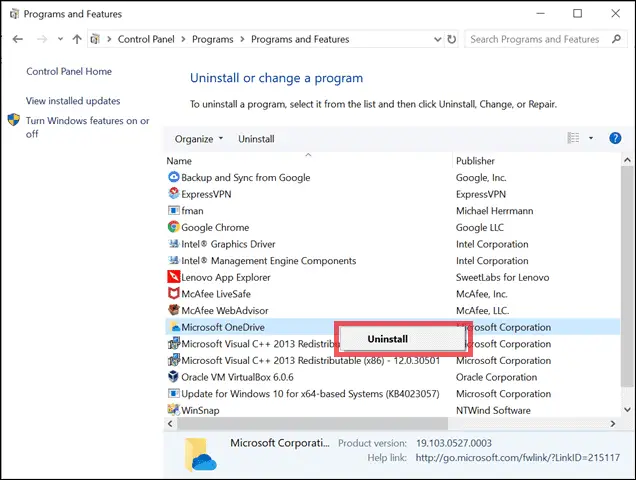This screenshot has width=636, height=480.
Task: Refresh the Programs and Features list
Action: (x=451, y=39)
